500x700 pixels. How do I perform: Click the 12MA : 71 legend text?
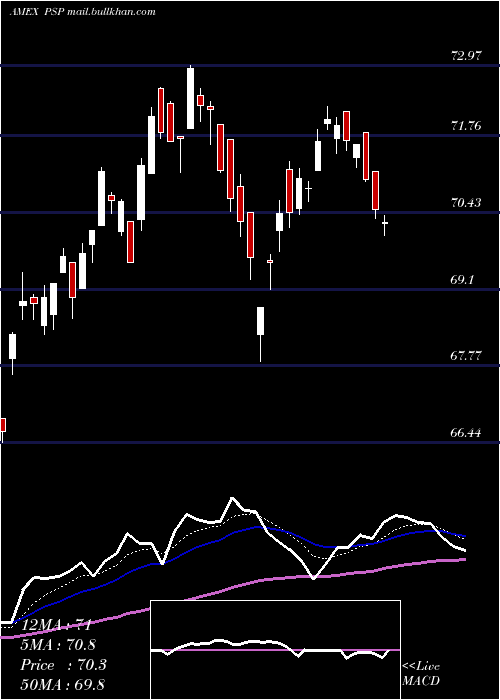(56, 625)
